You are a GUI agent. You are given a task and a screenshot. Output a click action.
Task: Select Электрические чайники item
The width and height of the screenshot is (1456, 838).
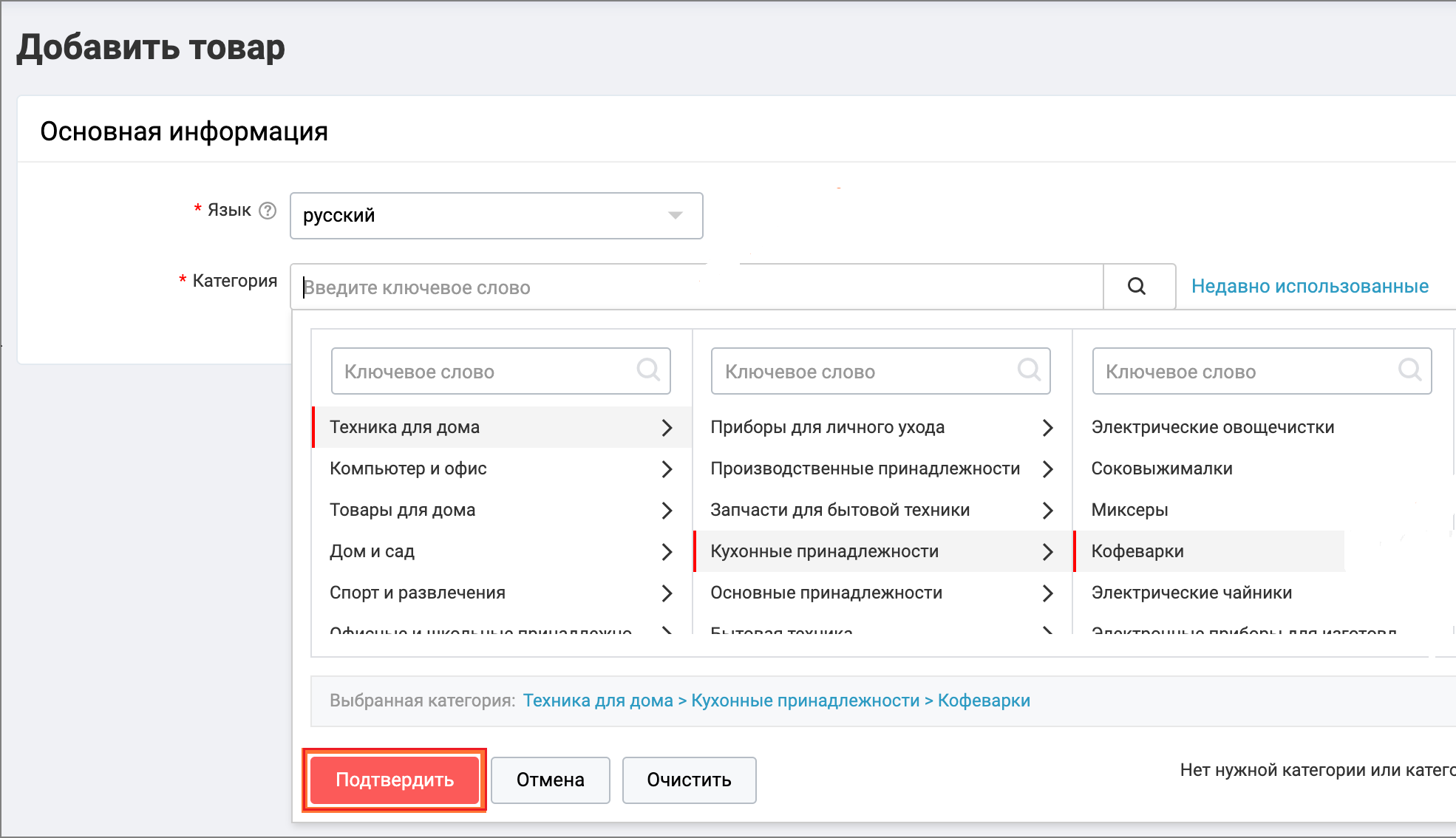coord(1191,593)
